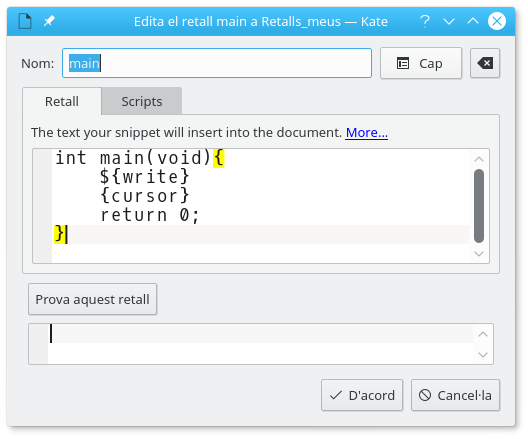Open the More... link

[367, 133]
